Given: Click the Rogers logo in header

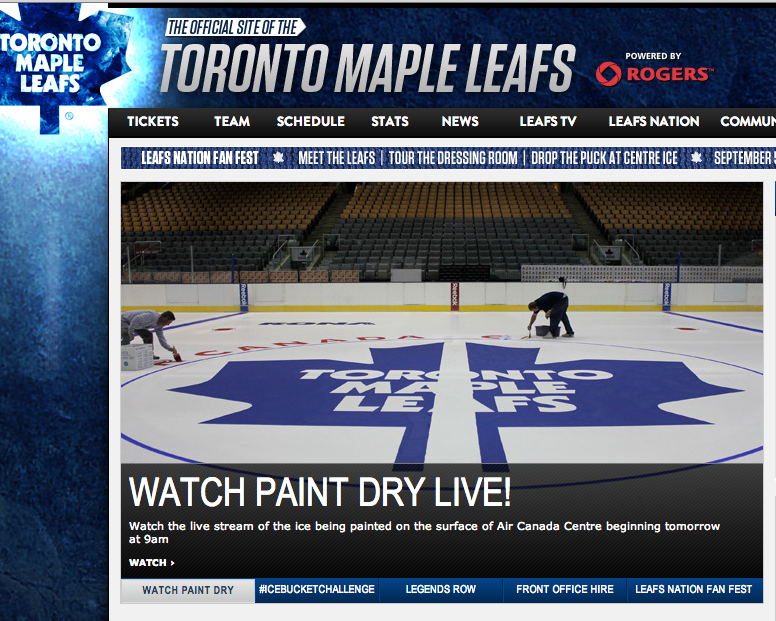Looking at the screenshot, I should [654, 73].
